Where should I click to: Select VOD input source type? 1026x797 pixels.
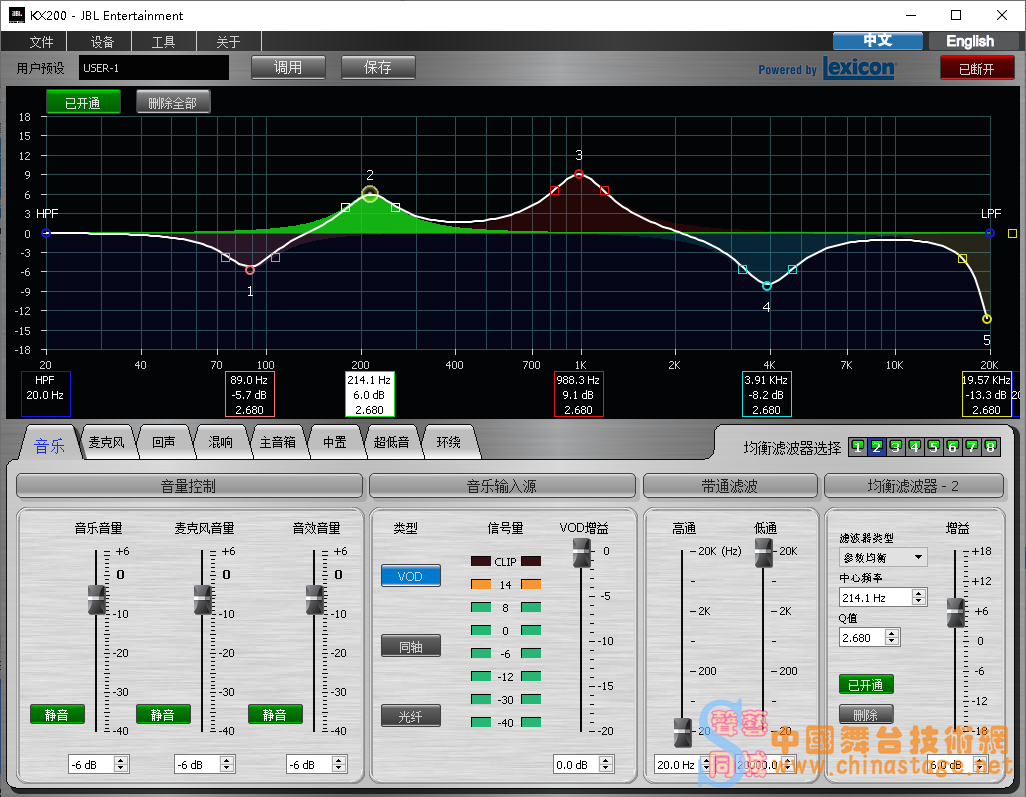click(x=410, y=576)
